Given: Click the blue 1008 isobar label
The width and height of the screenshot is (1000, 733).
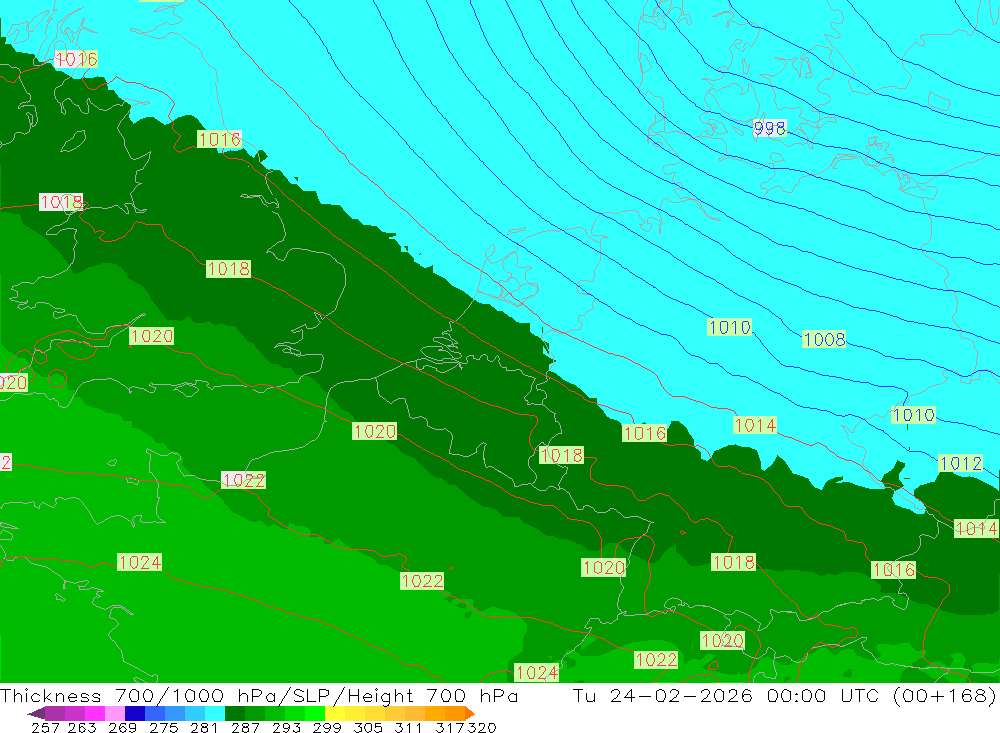Looking at the screenshot, I should (x=824, y=339).
